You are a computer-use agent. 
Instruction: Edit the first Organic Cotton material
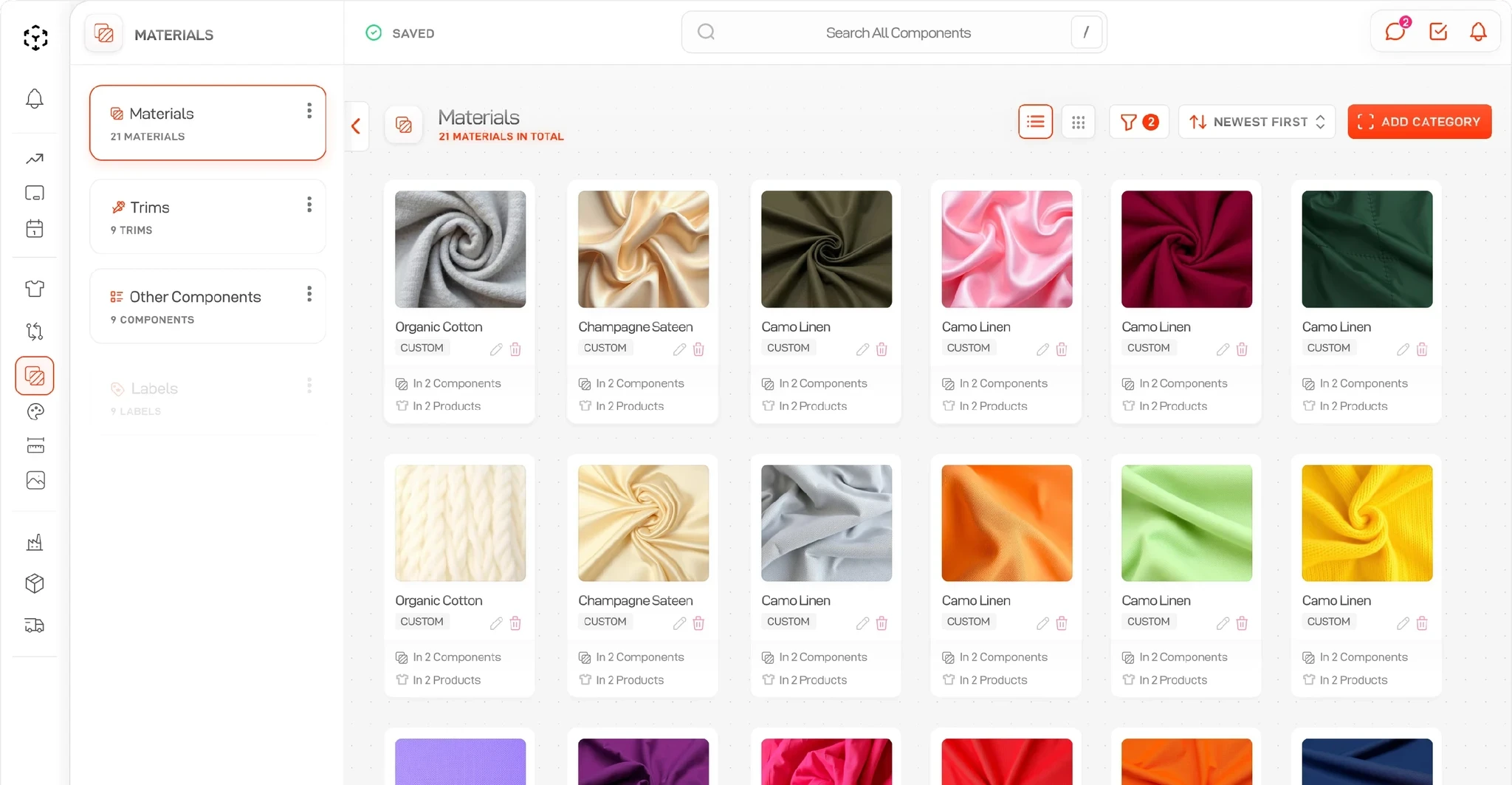(496, 349)
